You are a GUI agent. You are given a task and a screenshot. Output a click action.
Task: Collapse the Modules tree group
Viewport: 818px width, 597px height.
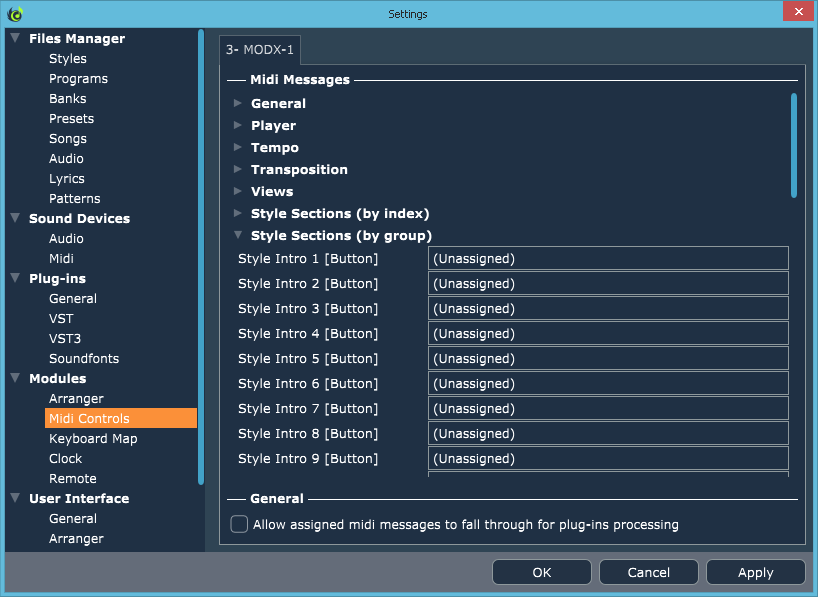(15, 378)
